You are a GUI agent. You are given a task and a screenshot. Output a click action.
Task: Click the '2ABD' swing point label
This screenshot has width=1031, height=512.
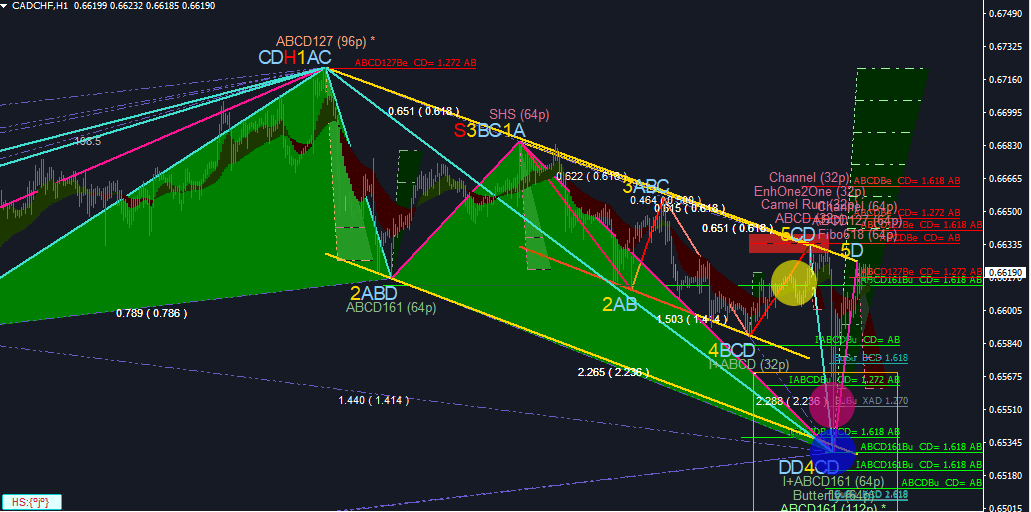click(373, 292)
